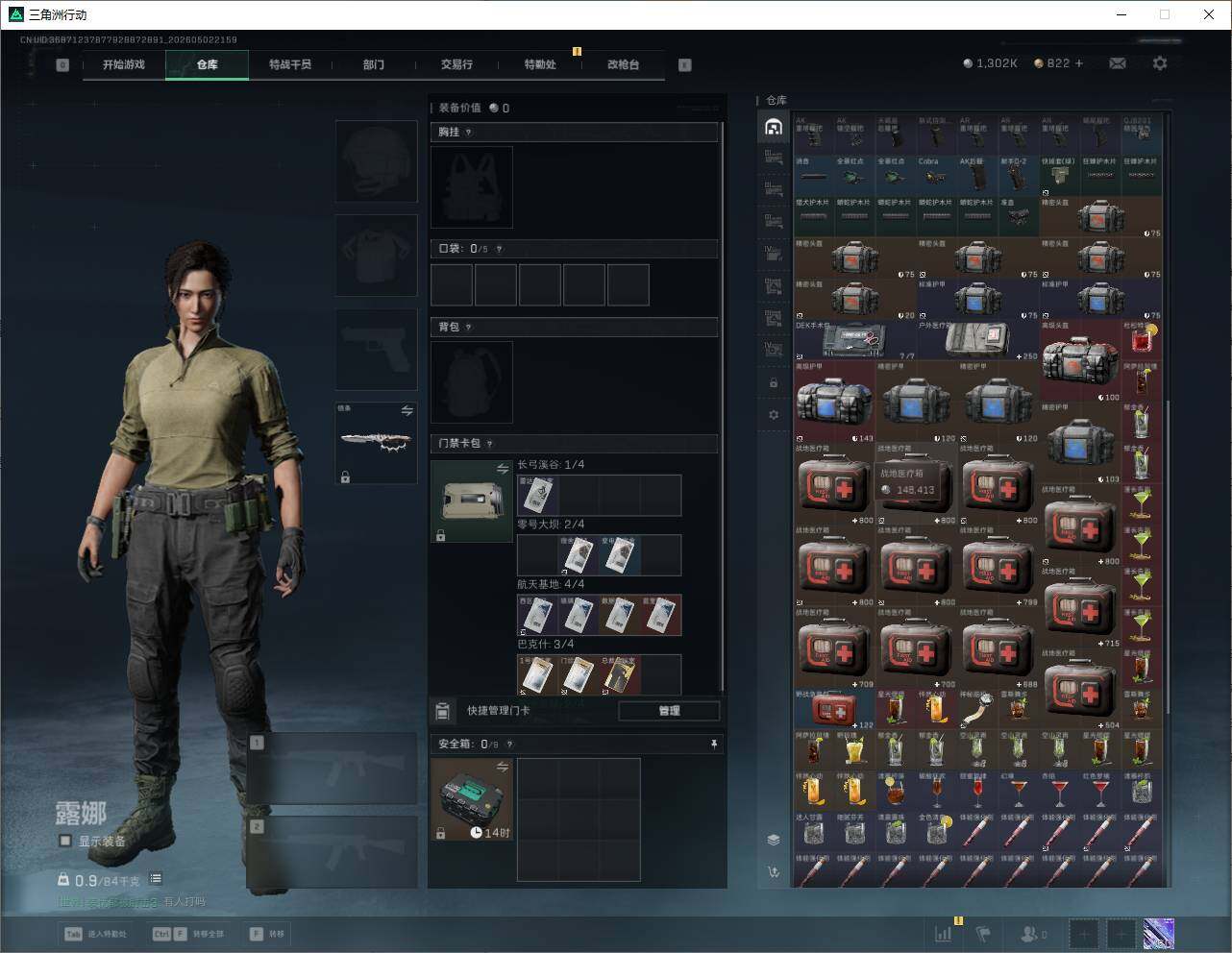The height and width of the screenshot is (953, 1232).
Task: Select the field medkit showing +715
Action: click(1081, 608)
